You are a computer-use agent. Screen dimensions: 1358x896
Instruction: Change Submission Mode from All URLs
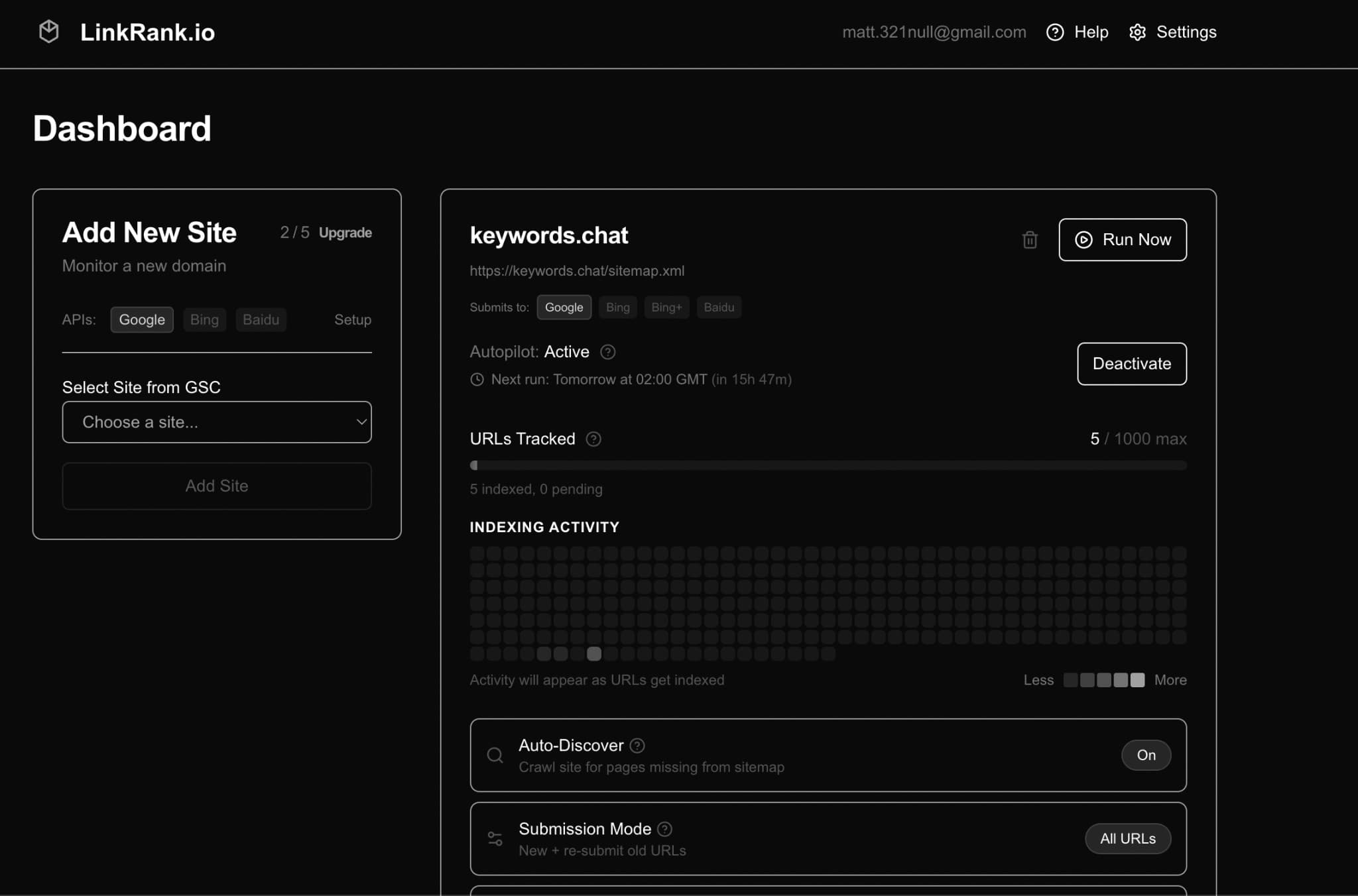1127,838
